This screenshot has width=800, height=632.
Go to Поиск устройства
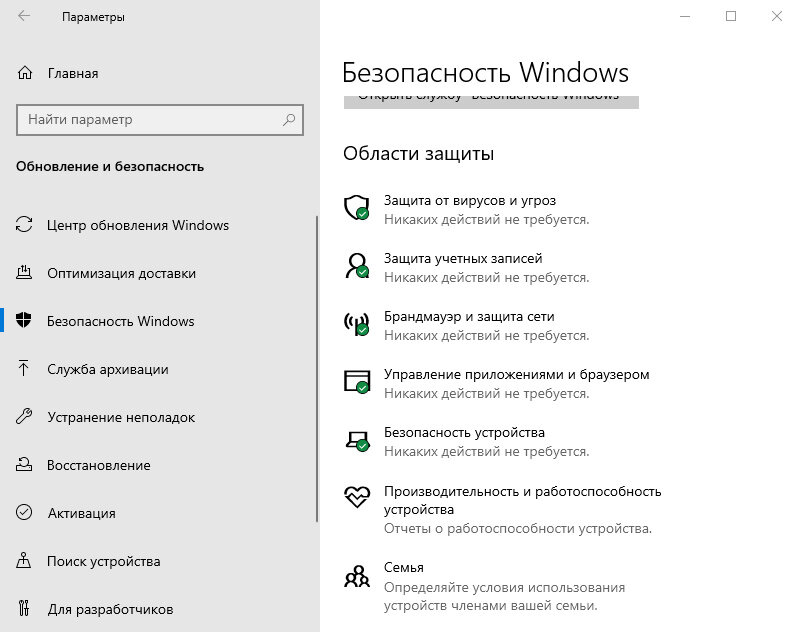tap(104, 561)
